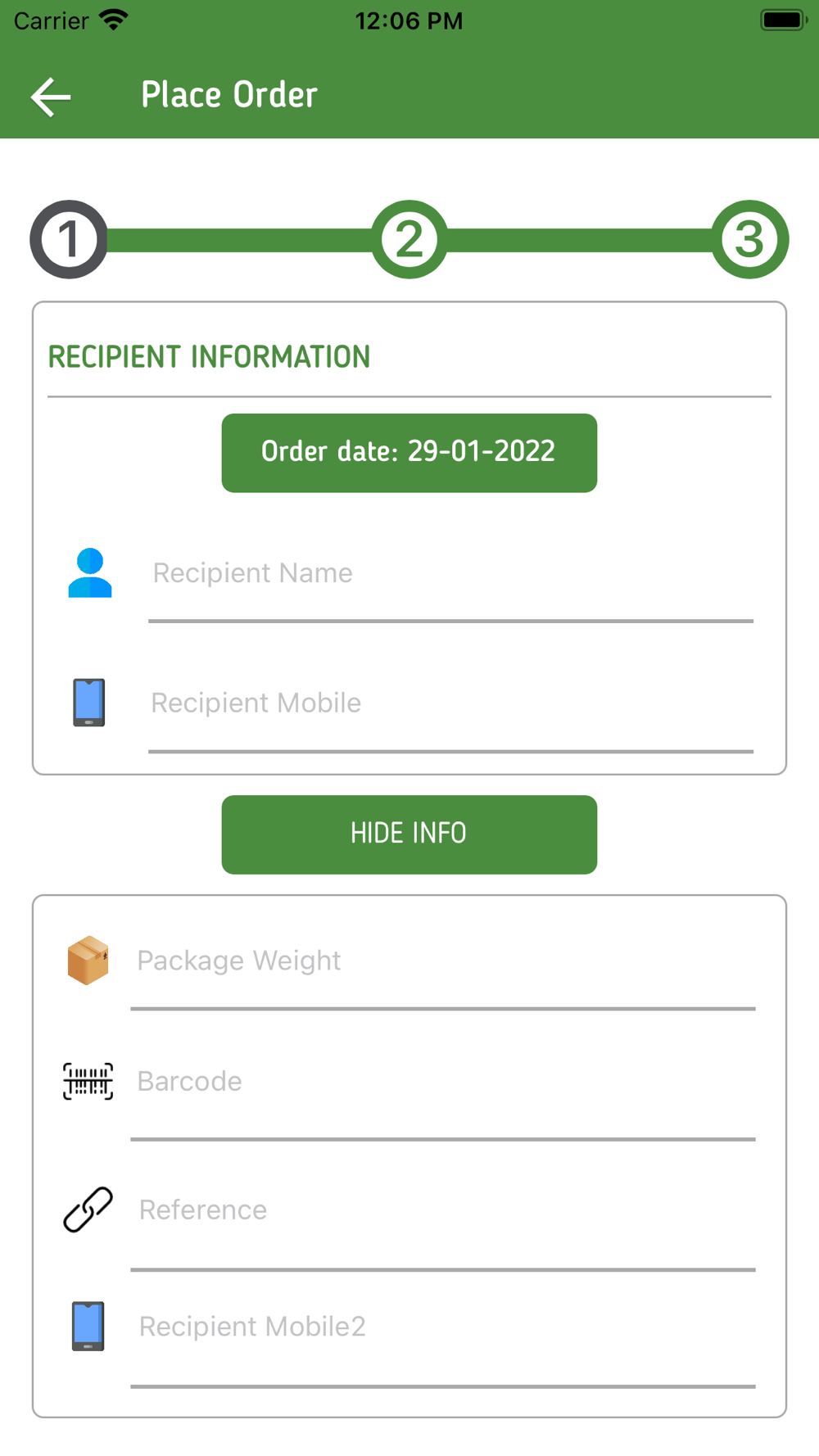Click the Recipient Mobile2 field

click(442, 1327)
